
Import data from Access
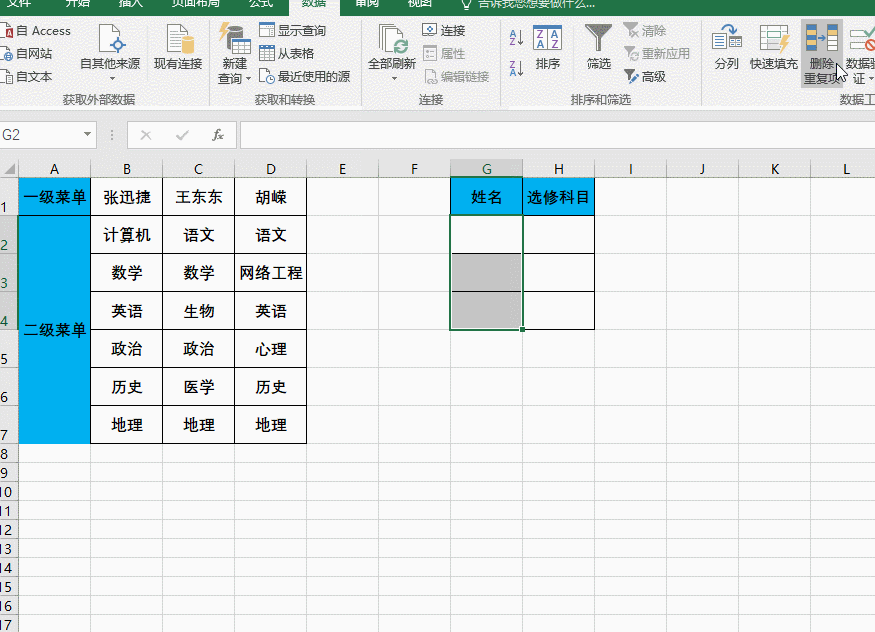pos(36,31)
